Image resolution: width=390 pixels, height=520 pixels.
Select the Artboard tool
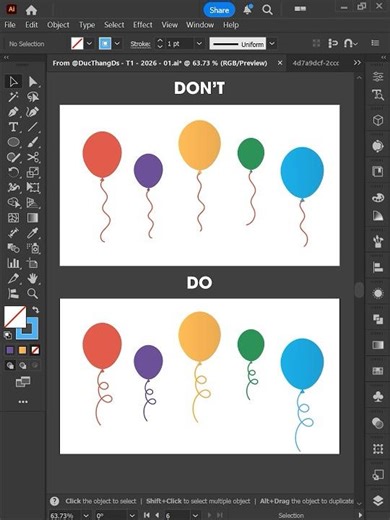tap(32, 263)
